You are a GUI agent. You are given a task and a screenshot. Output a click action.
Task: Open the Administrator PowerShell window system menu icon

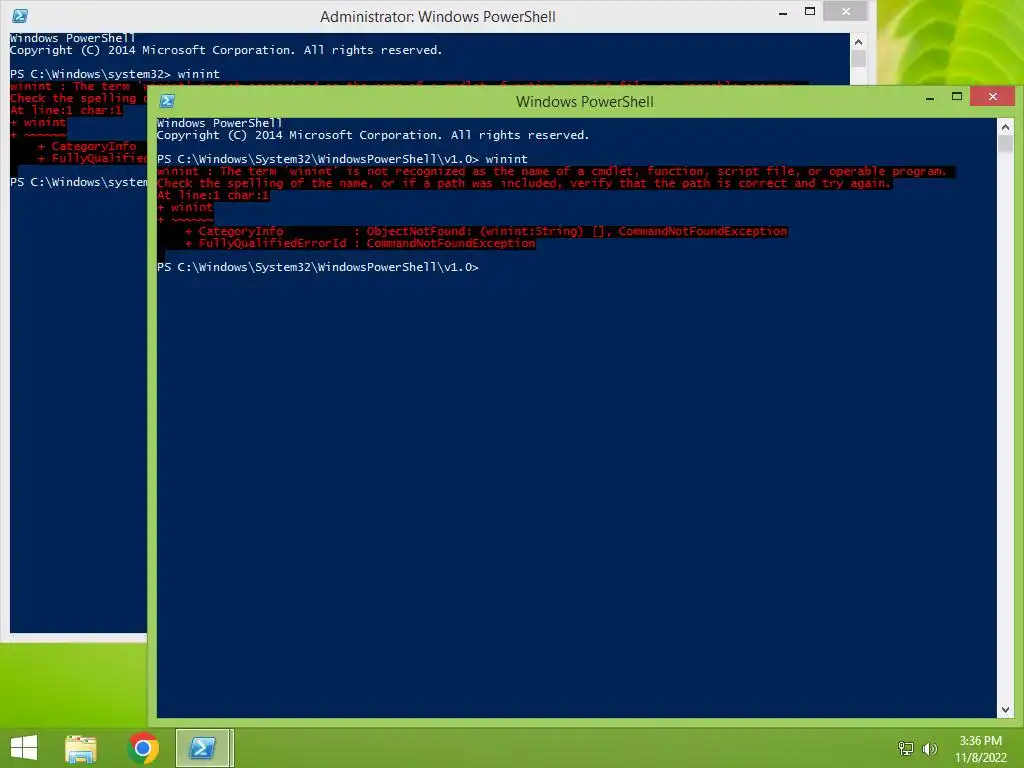pos(20,16)
